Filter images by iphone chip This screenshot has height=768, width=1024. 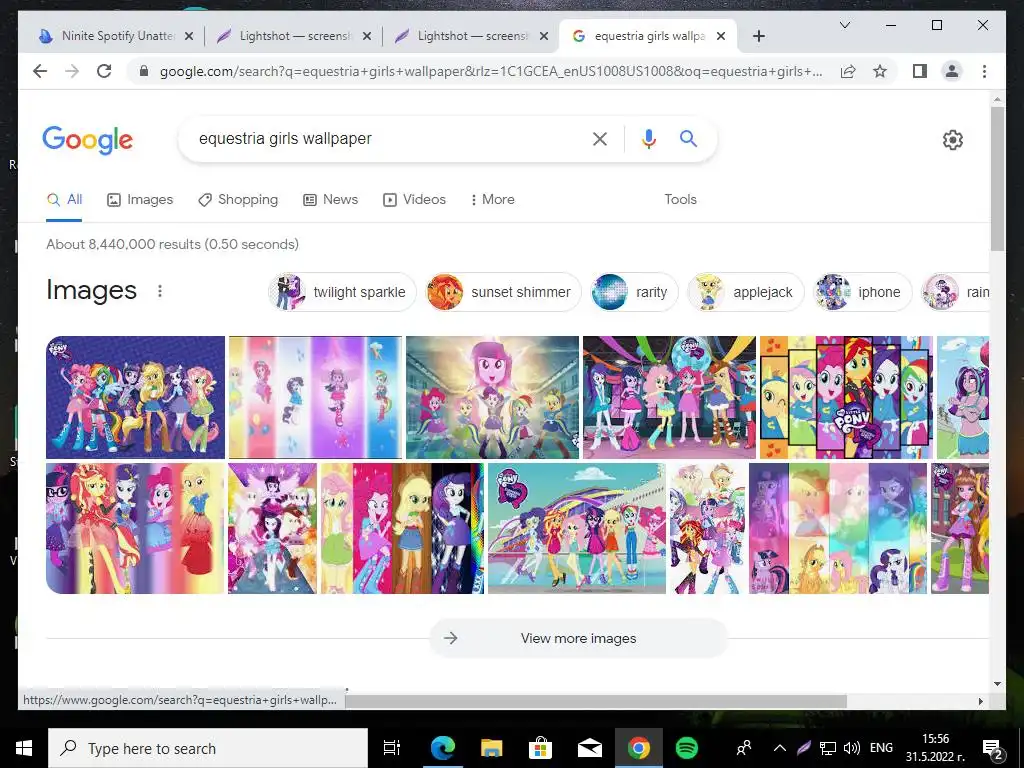click(x=862, y=292)
